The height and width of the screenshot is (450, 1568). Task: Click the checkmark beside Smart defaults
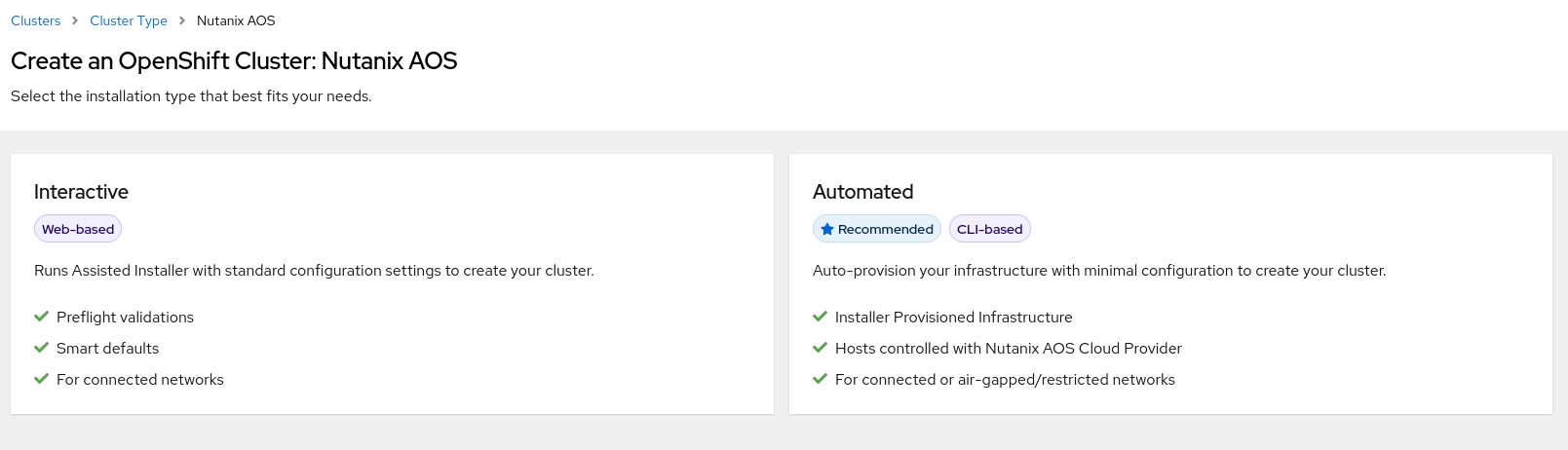click(x=41, y=348)
